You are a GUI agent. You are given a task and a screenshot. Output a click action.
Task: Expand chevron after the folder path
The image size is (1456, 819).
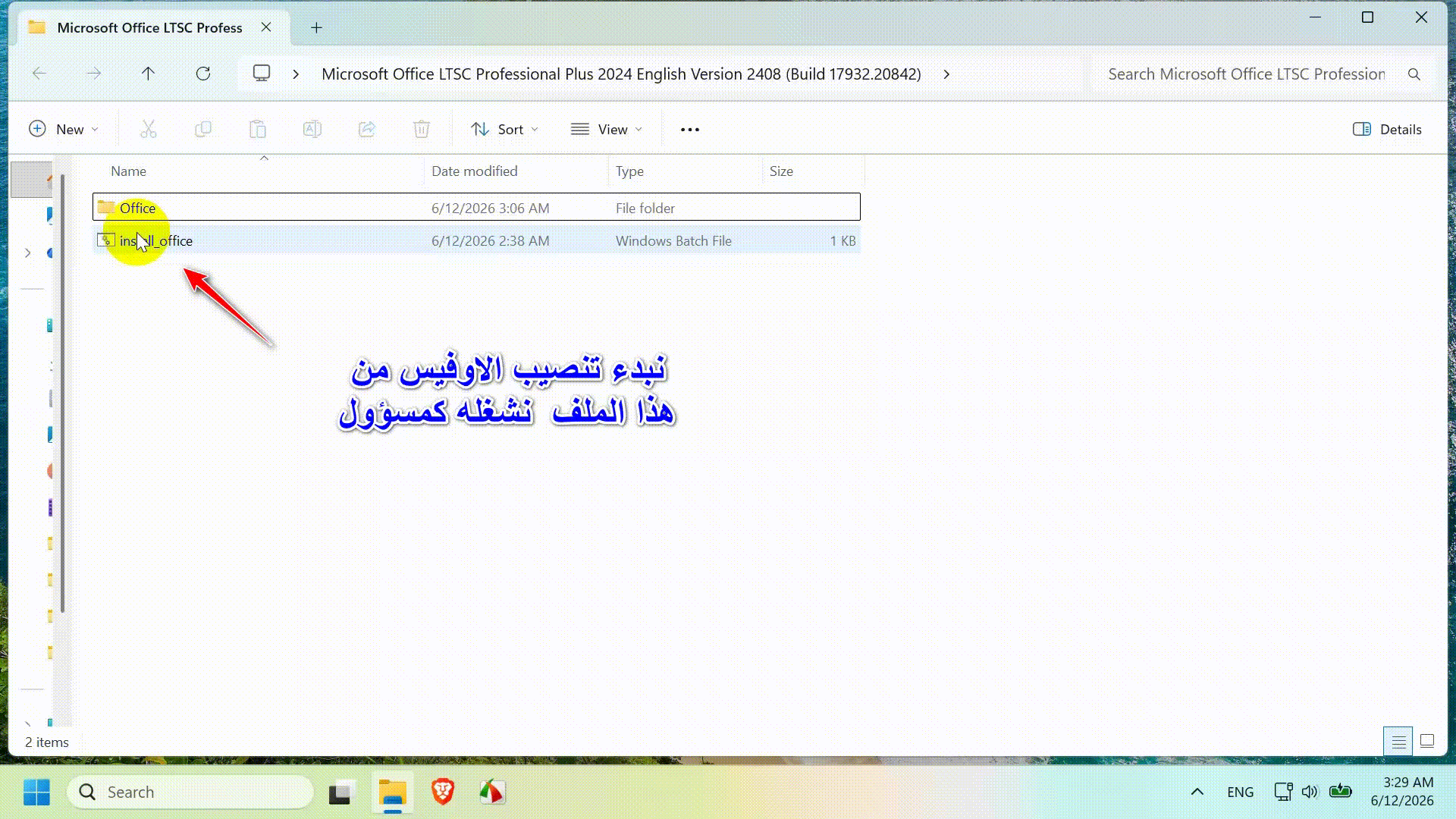click(x=946, y=74)
